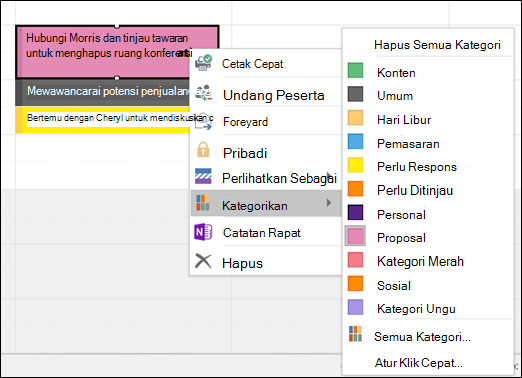
Task: Expand Perlihatkan Sebagai submenu arrow
Action: click(x=329, y=176)
